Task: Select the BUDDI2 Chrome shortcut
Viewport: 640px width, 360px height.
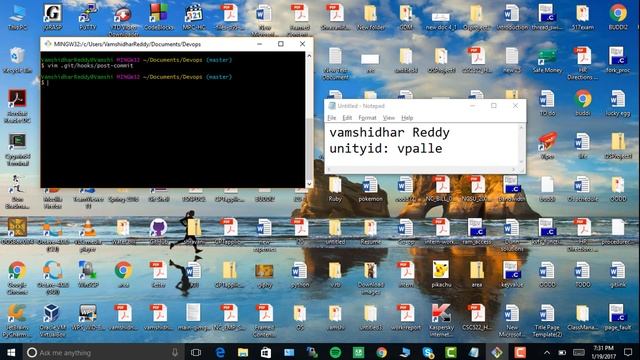Action: pyautogui.click(x=618, y=17)
